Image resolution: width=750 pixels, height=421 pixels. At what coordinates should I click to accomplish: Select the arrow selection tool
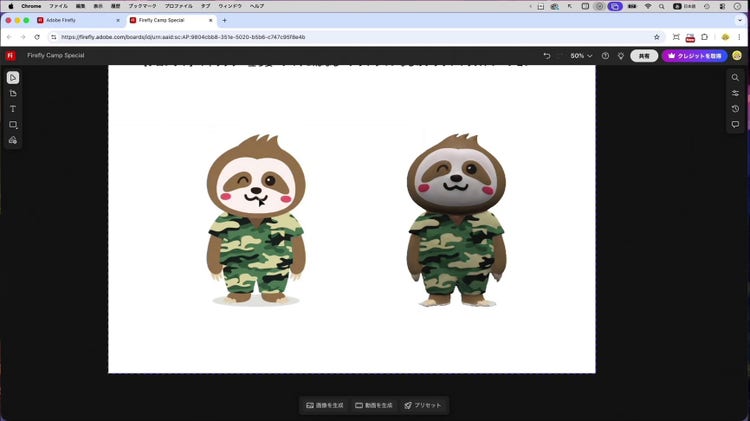[13, 78]
